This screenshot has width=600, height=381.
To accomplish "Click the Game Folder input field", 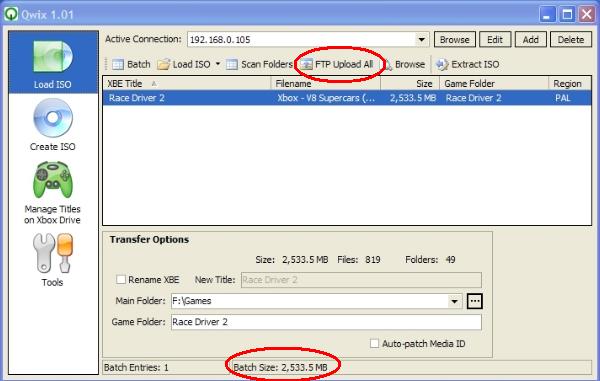I will pyautogui.click(x=326, y=322).
